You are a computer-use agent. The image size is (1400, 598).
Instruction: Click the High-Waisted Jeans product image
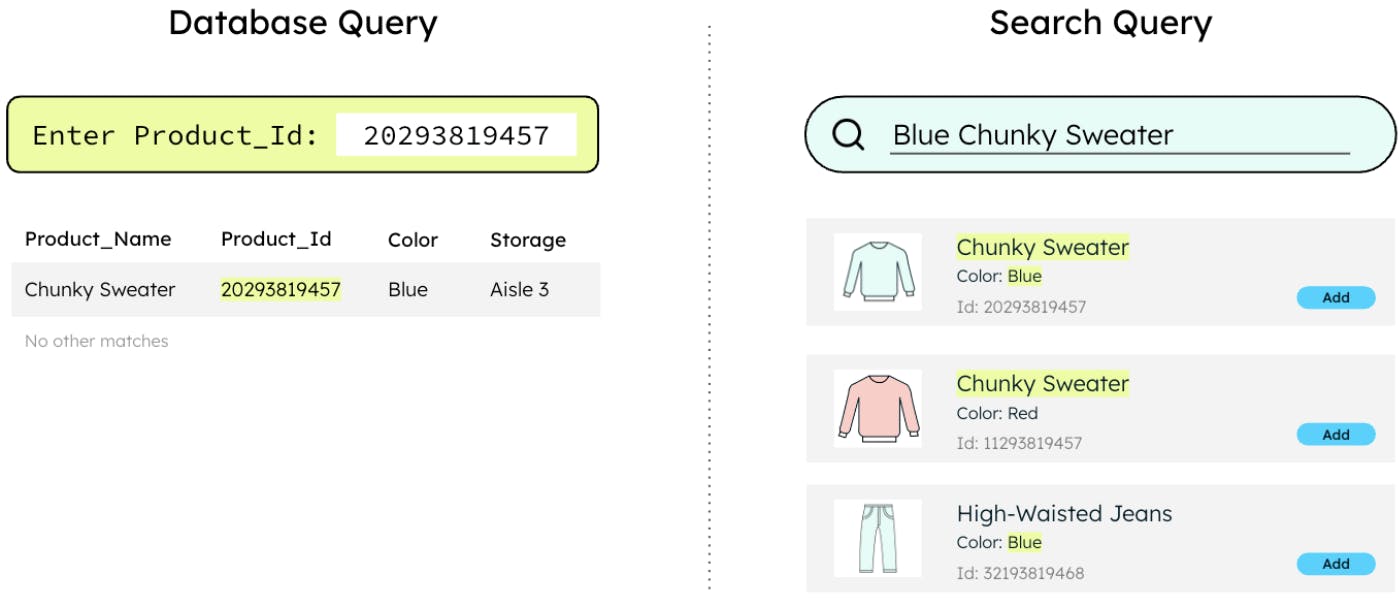click(877, 538)
